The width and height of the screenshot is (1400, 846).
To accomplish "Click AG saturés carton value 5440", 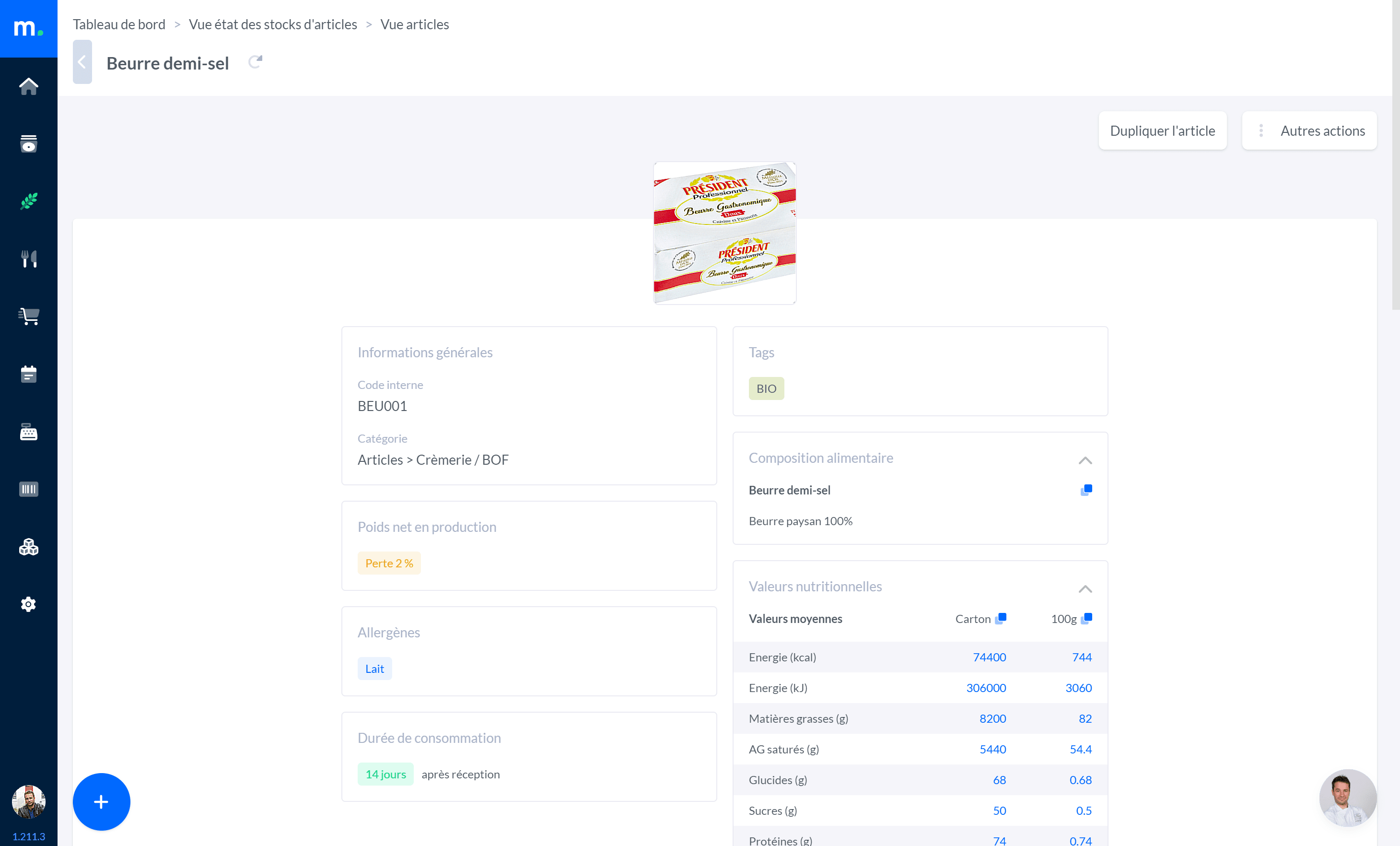I will coord(992,749).
